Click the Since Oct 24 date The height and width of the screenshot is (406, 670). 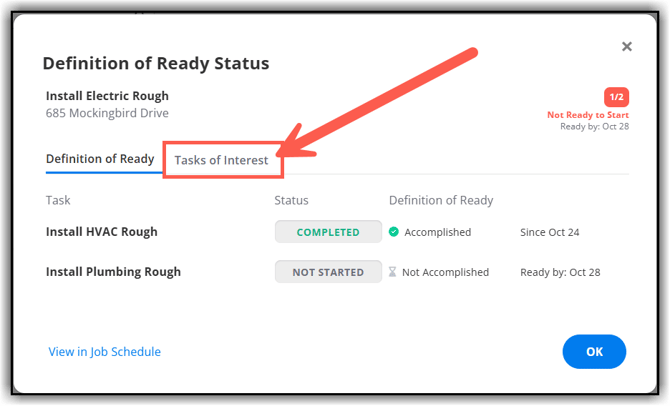click(550, 232)
